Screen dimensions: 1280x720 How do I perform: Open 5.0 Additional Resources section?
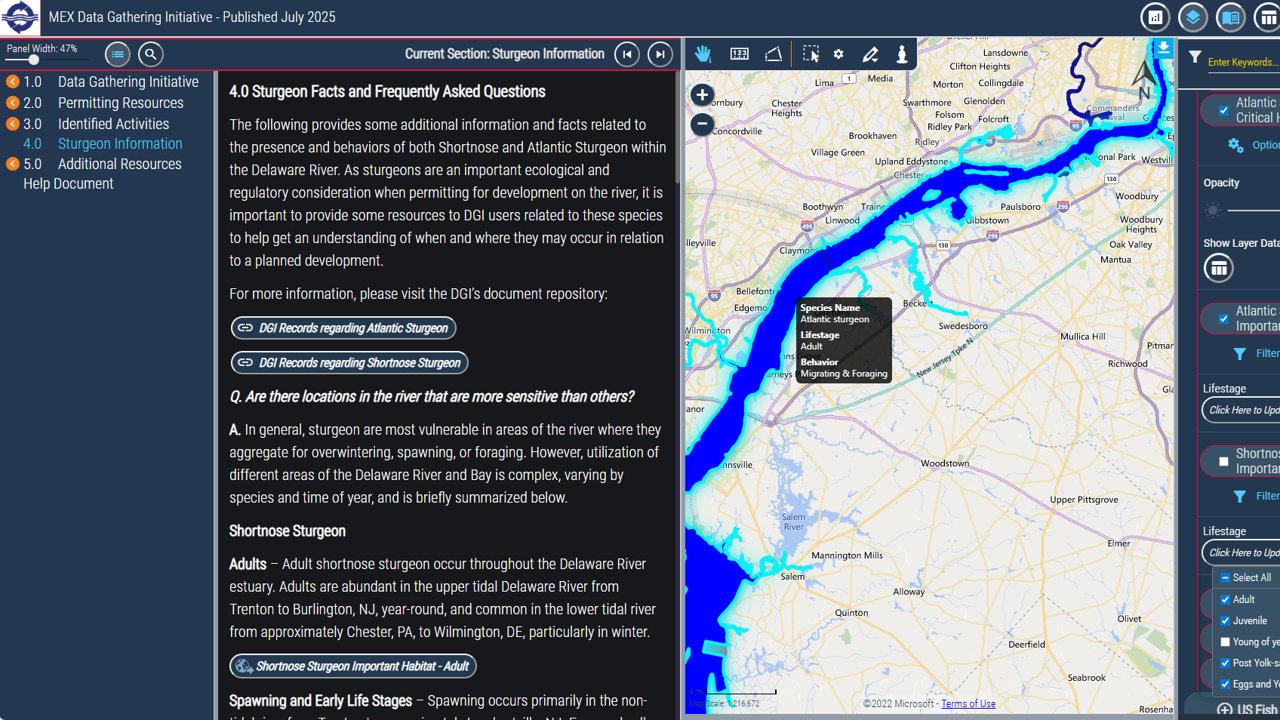[x=119, y=164]
